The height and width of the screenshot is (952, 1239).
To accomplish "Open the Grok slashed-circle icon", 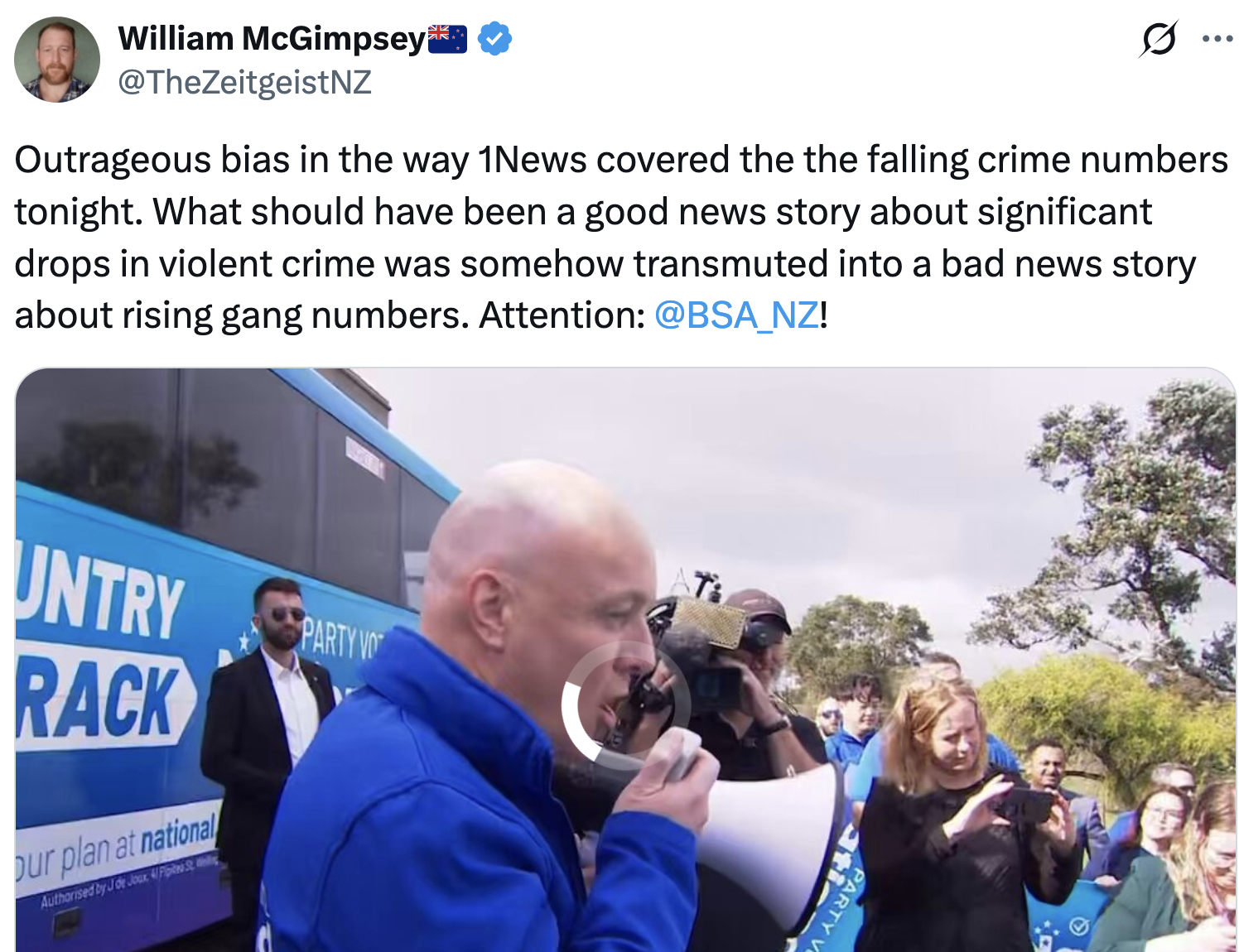I will click(x=1158, y=39).
